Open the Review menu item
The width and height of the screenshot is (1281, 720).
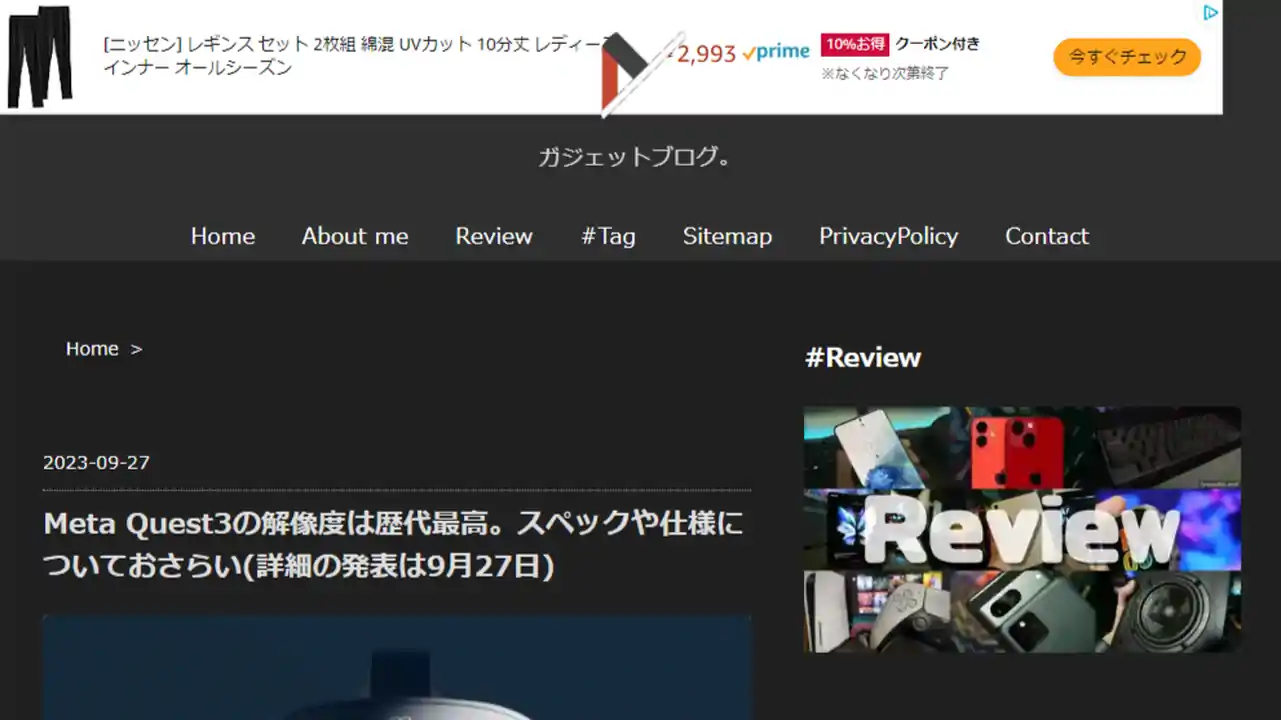click(494, 236)
